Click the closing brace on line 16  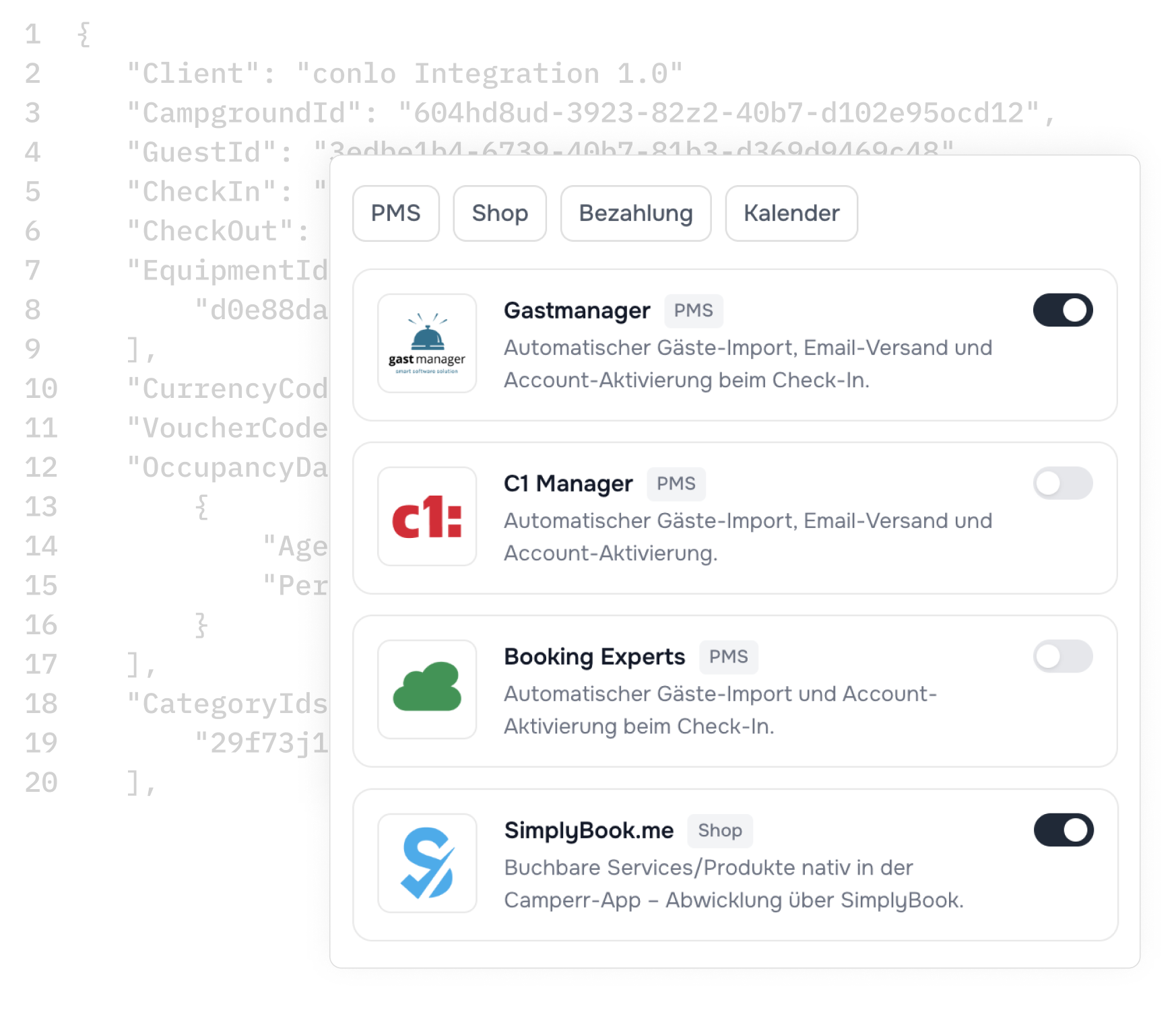click(x=201, y=625)
